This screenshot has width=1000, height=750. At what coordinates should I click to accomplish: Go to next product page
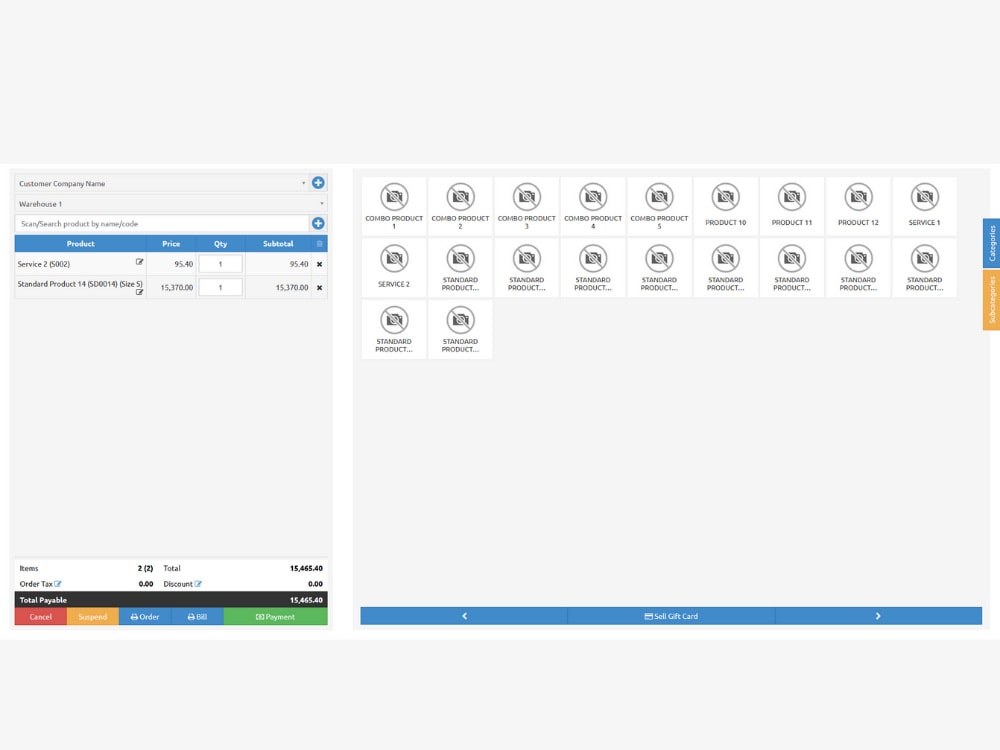(878, 616)
